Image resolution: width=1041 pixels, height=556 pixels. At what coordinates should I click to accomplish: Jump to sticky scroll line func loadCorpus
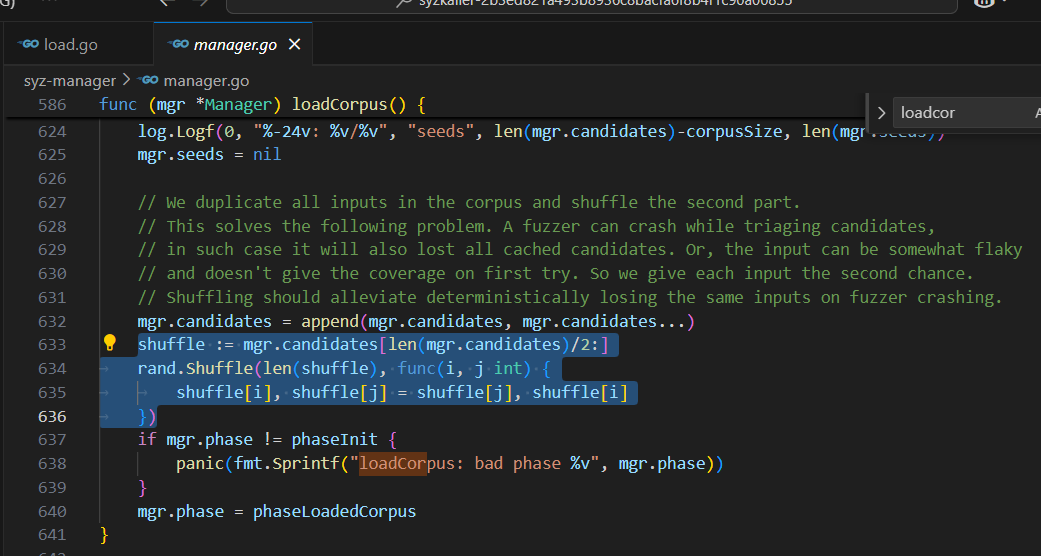tap(262, 104)
